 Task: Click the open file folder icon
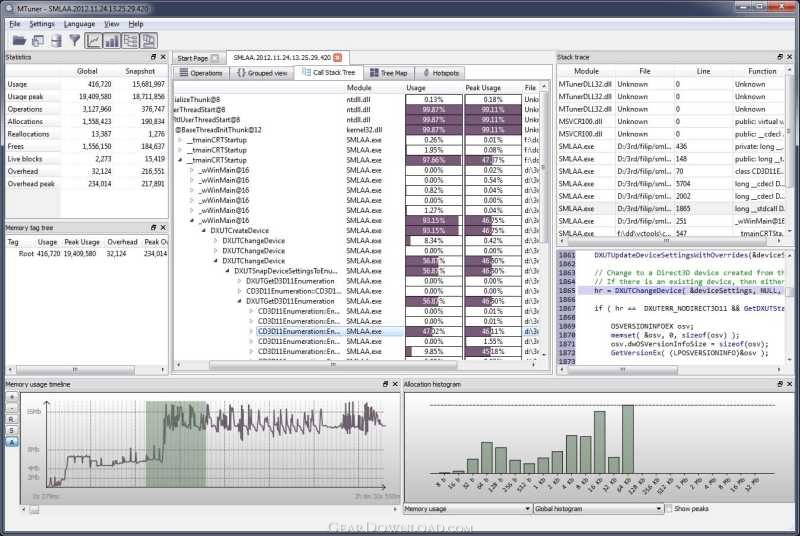click(x=17, y=41)
